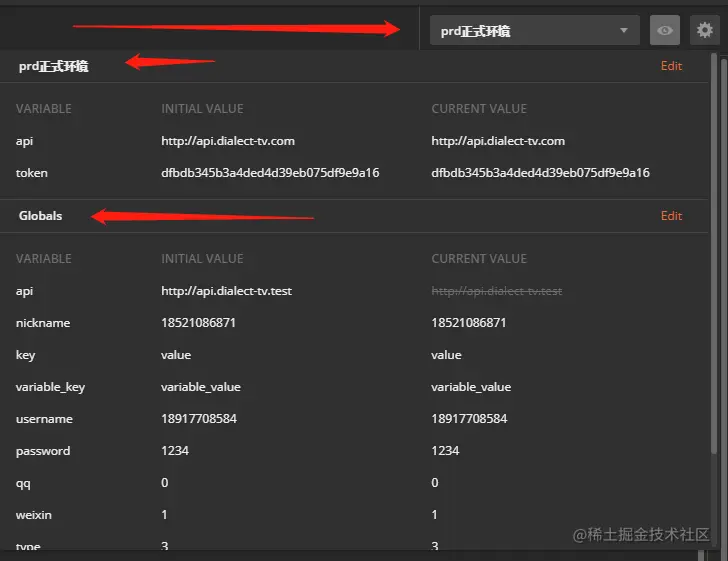Image resolution: width=728 pixels, height=561 pixels.
Task: Click the panel's vertical scrollbar
Action: 714,253
